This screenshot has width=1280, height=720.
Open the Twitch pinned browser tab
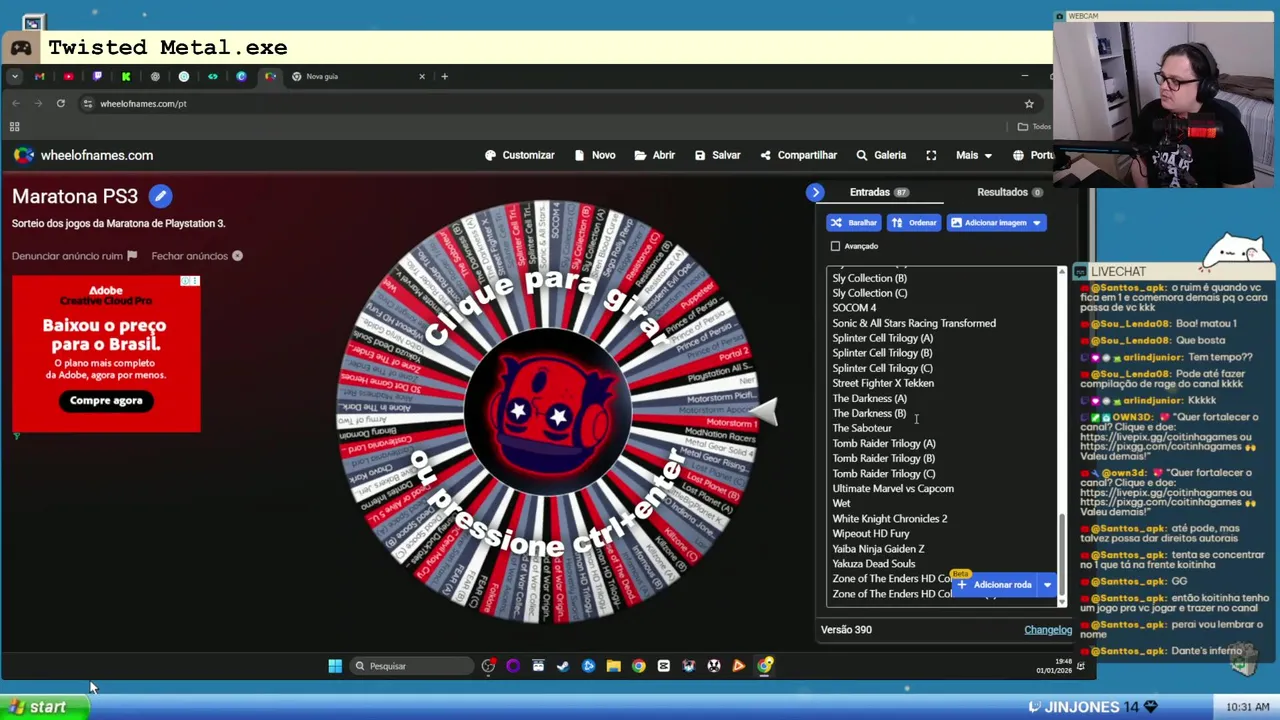(97, 76)
